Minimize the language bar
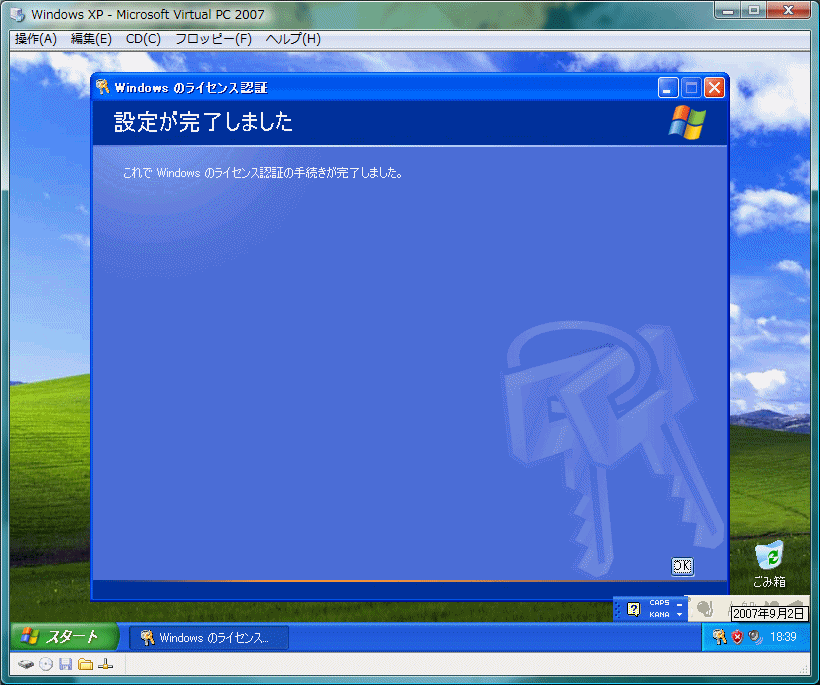The image size is (820, 685). (x=679, y=604)
